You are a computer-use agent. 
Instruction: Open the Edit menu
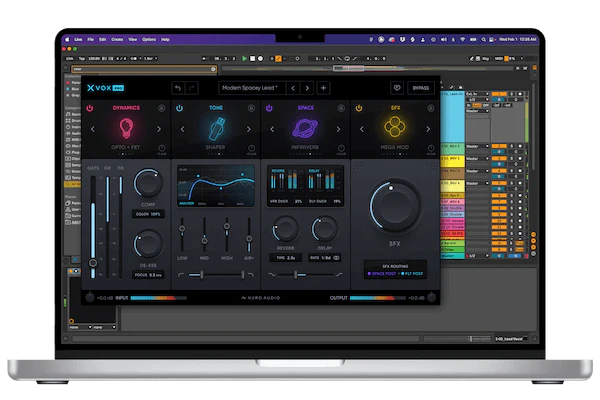point(103,39)
